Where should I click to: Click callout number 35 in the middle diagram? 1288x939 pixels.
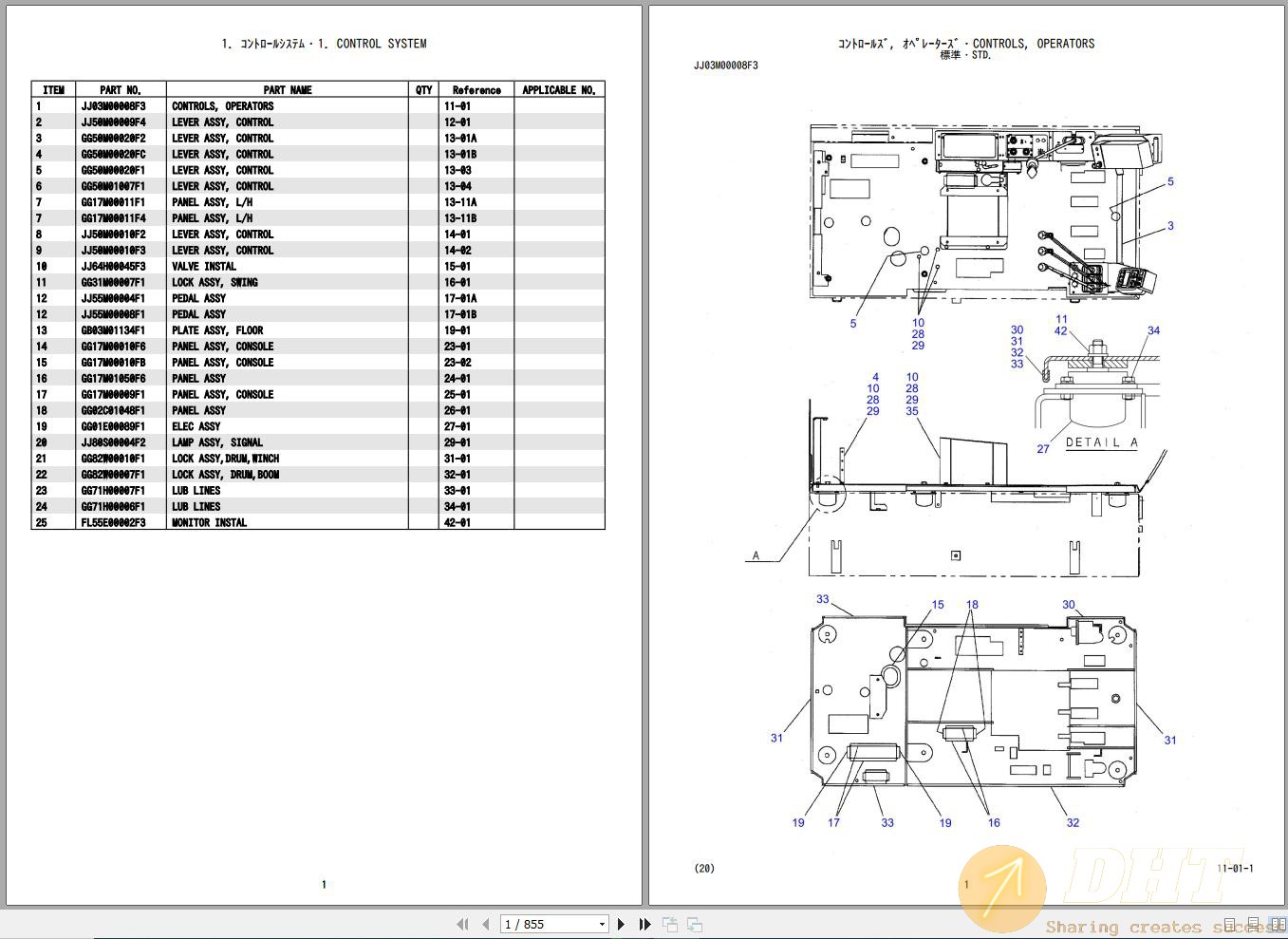(x=912, y=411)
